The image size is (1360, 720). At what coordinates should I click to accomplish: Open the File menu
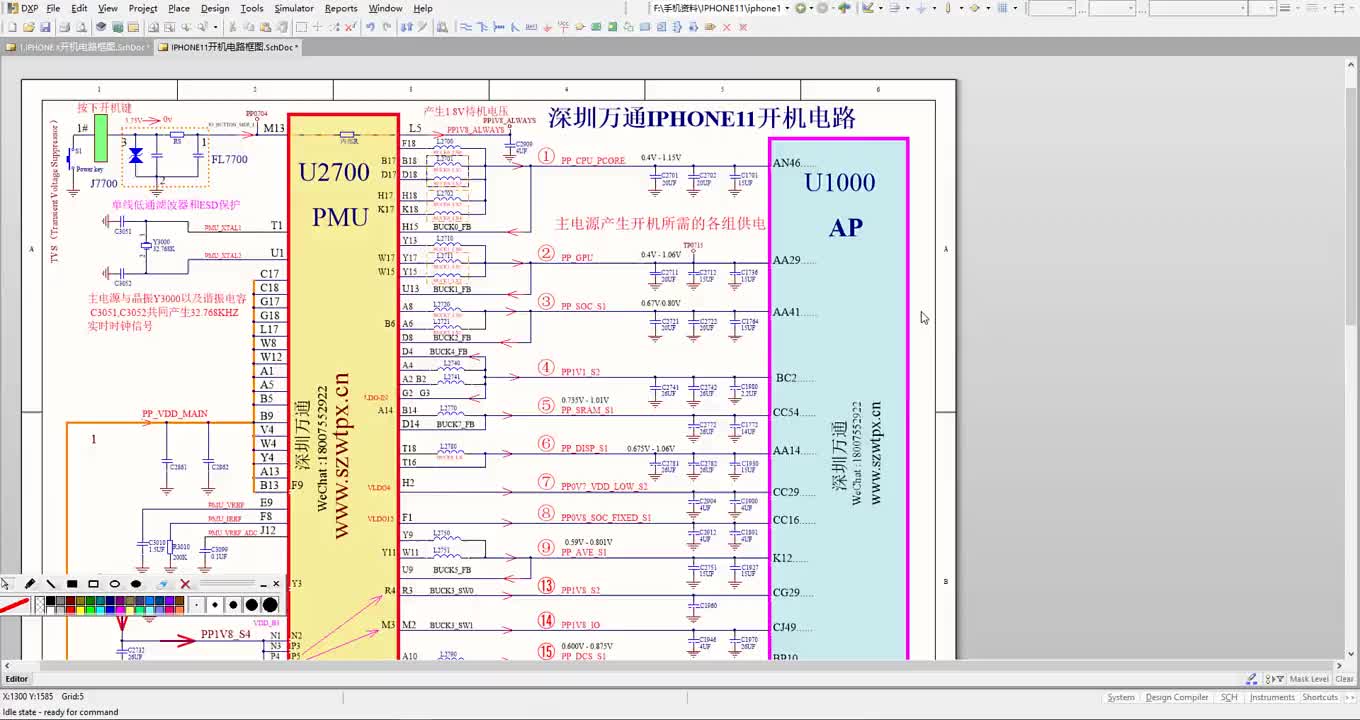[x=53, y=8]
